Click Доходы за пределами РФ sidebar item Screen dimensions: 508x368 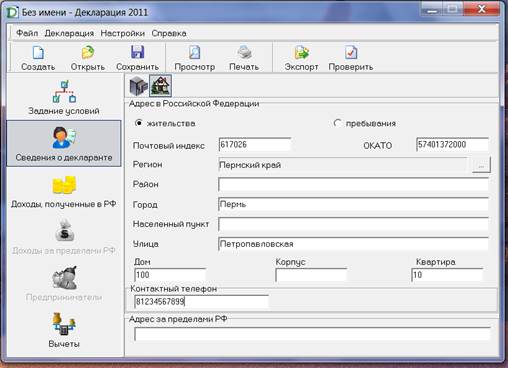click(64, 237)
